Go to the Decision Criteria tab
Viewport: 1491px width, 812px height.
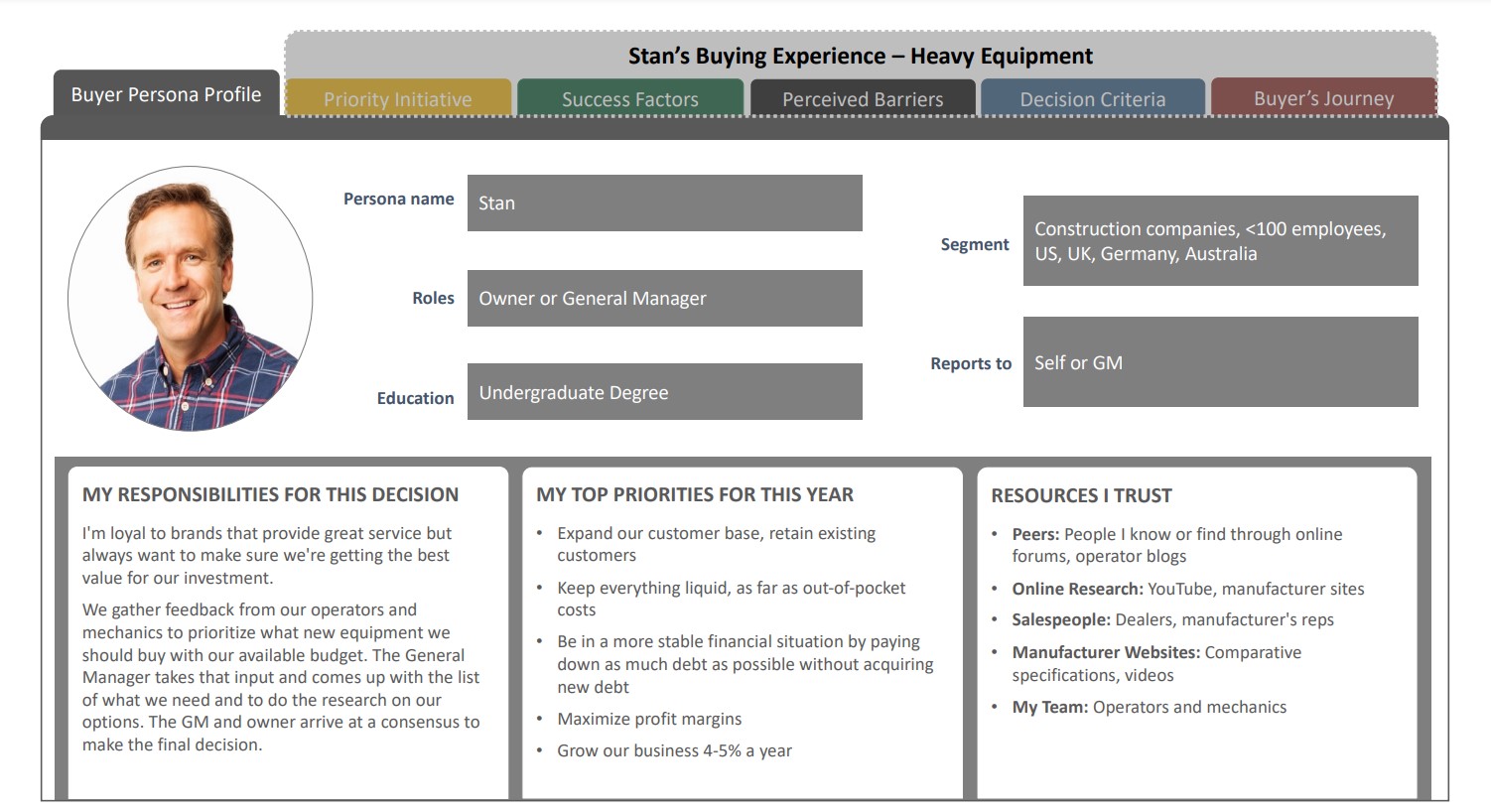[x=1093, y=98]
